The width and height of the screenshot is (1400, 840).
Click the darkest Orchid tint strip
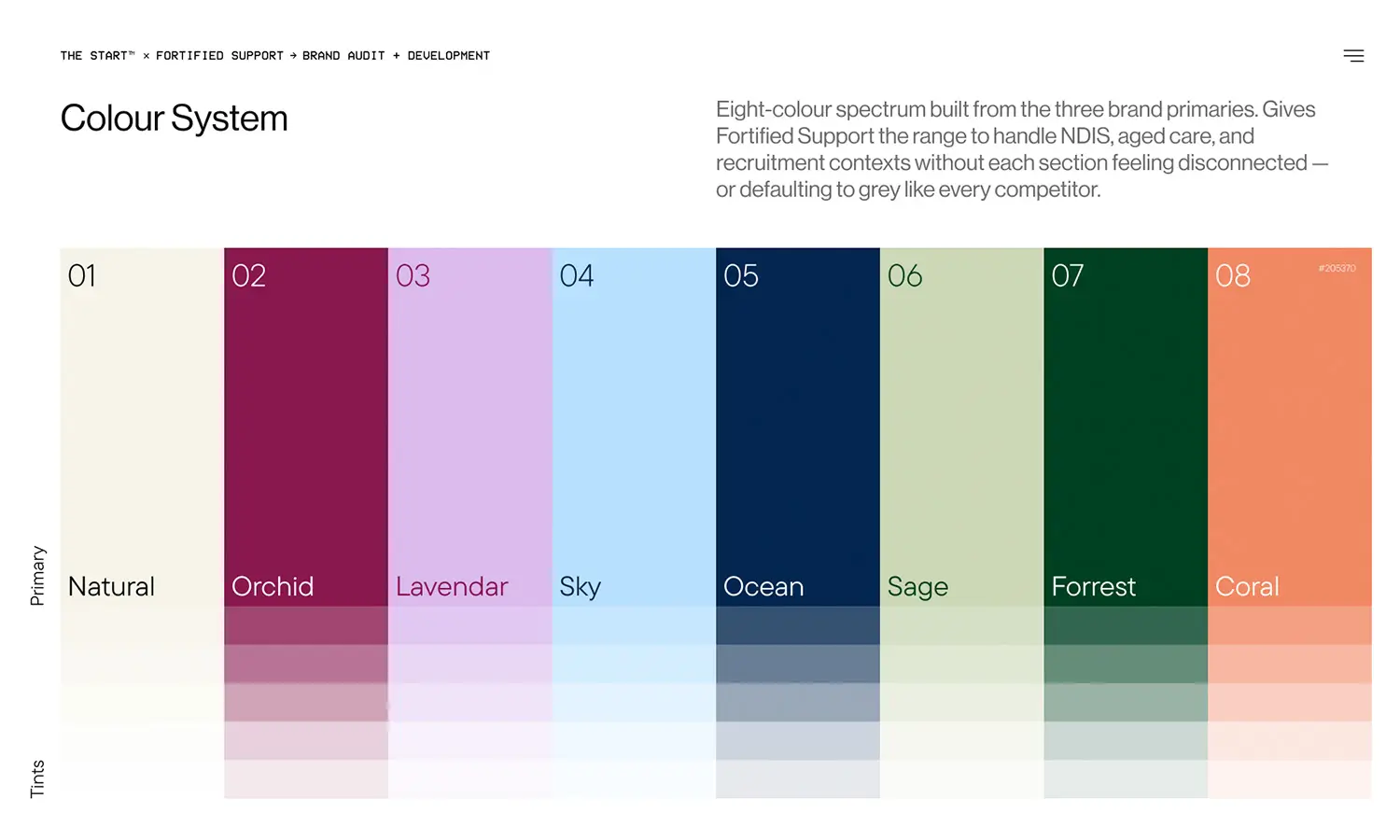click(x=306, y=625)
